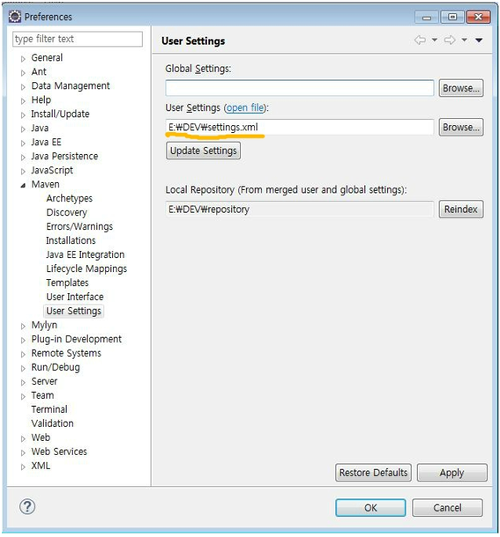Expand the JavaScript tree node
The height and width of the screenshot is (537, 500).
pyautogui.click(x=23, y=172)
